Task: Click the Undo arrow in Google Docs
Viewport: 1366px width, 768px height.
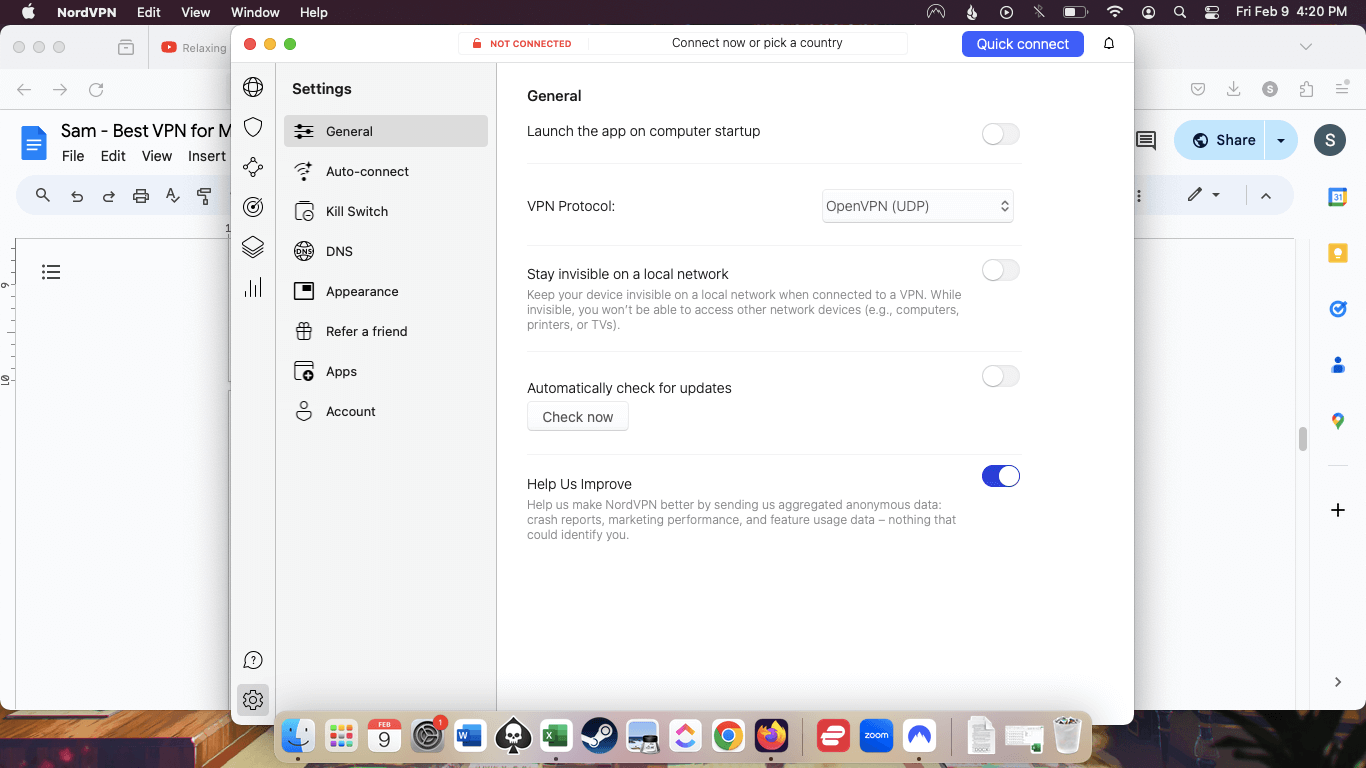Action: [x=77, y=196]
